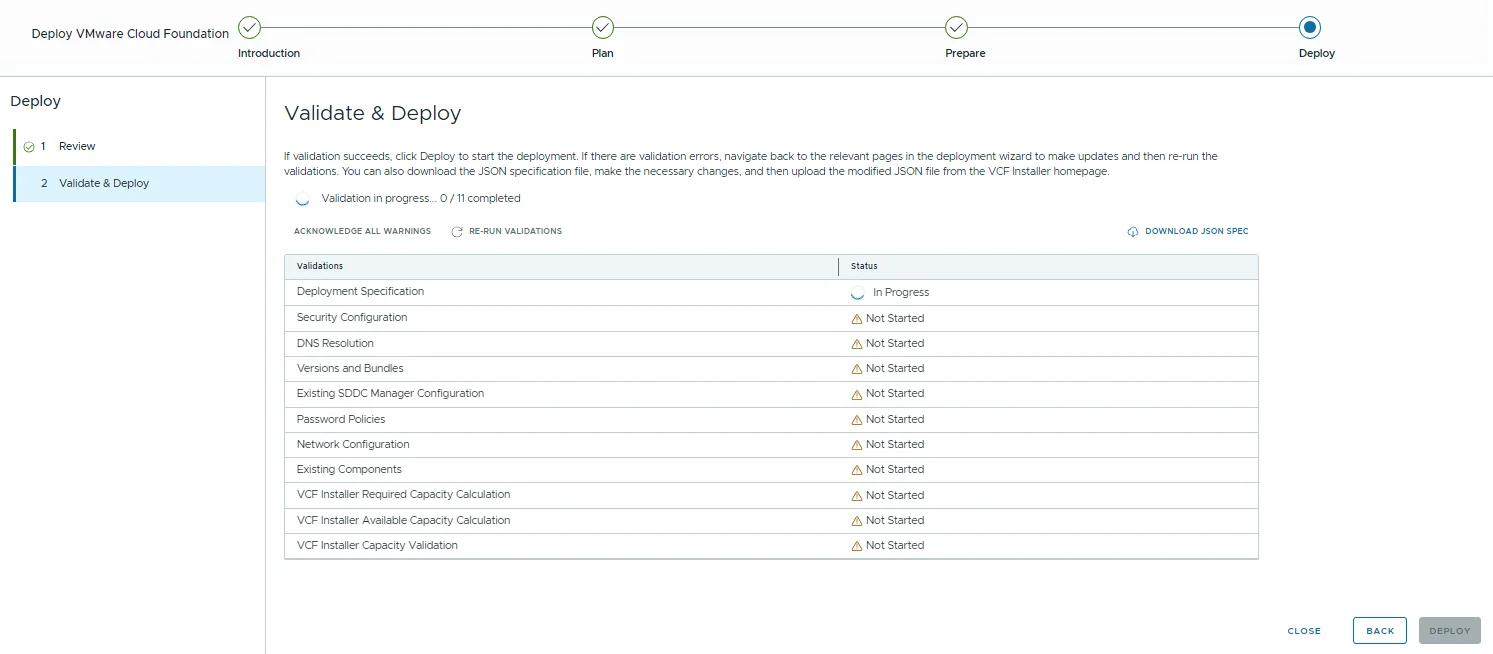
Task: Open the Review step in sidebar
Action: 140,147
